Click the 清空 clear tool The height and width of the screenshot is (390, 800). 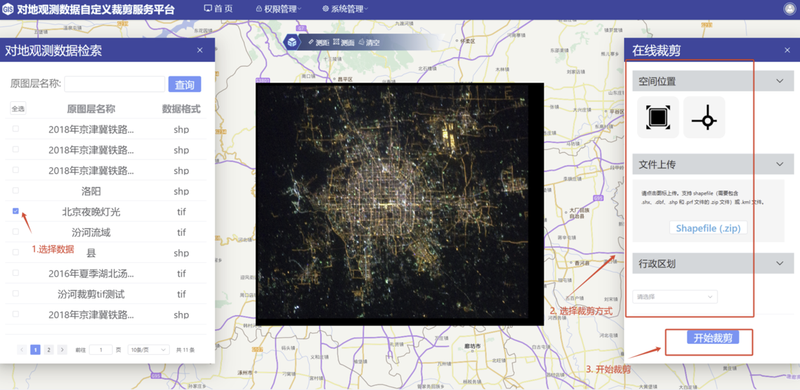pos(369,43)
